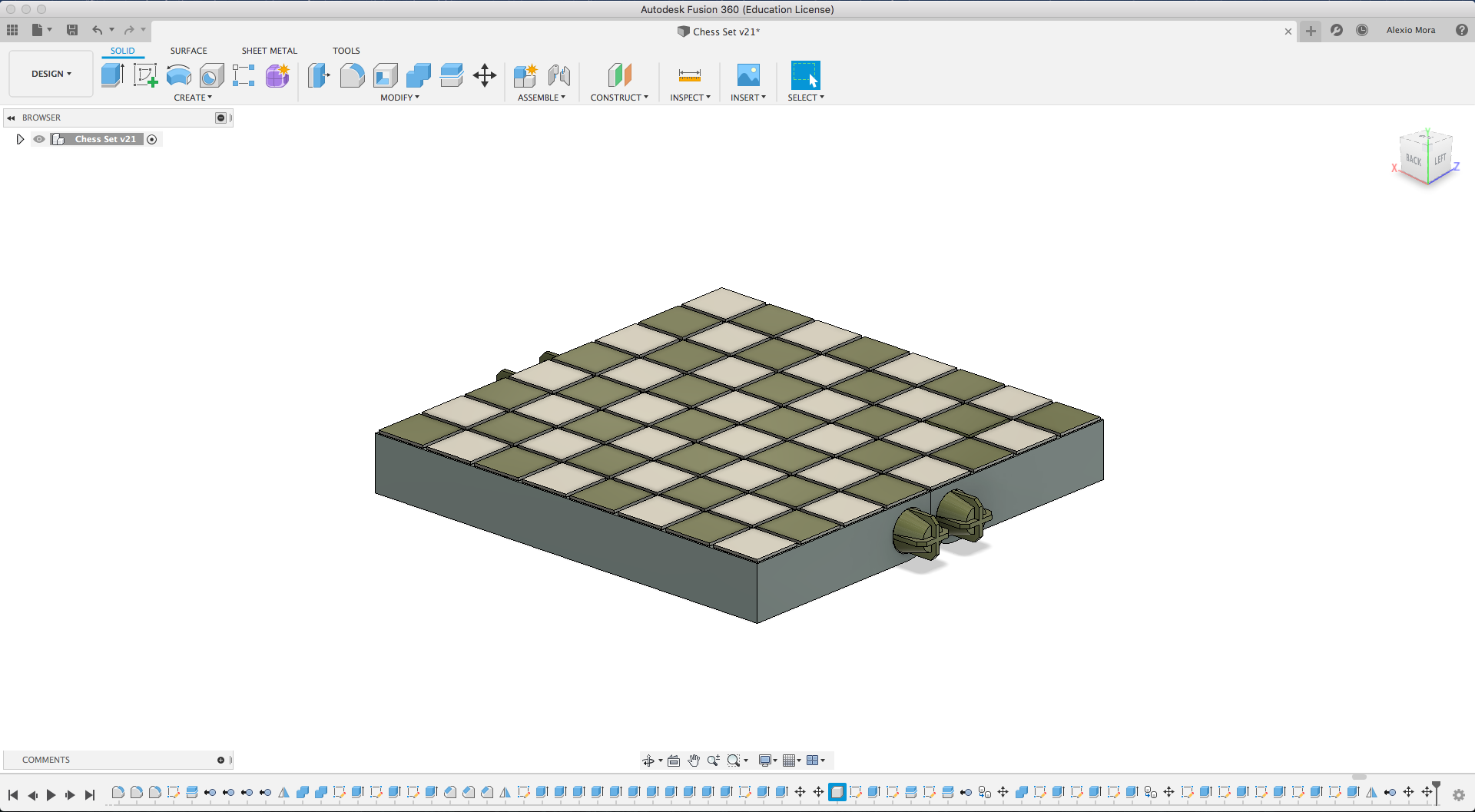
Task: Switch to the TOOLS tab
Action: 346,51
